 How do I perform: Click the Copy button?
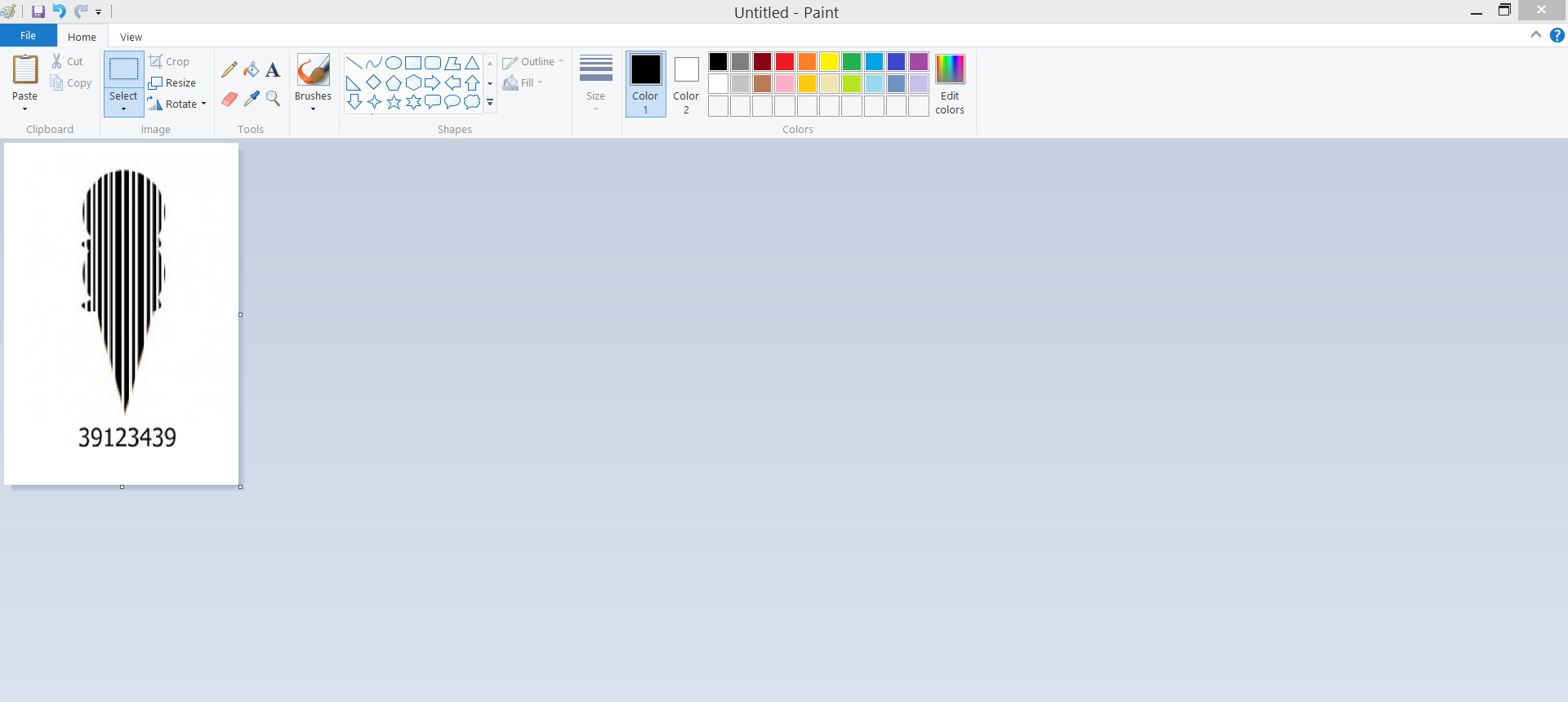[70, 82]
